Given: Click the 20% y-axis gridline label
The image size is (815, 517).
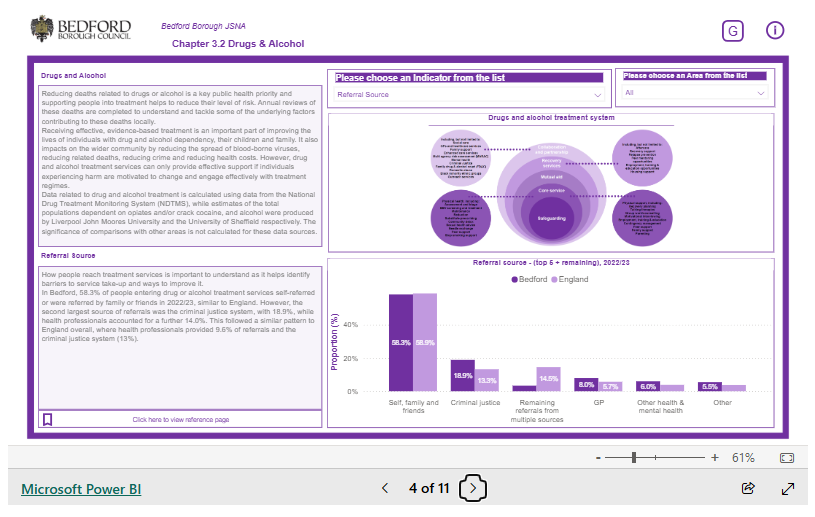Looking at the screenshot, I should [x=351, y=359].
